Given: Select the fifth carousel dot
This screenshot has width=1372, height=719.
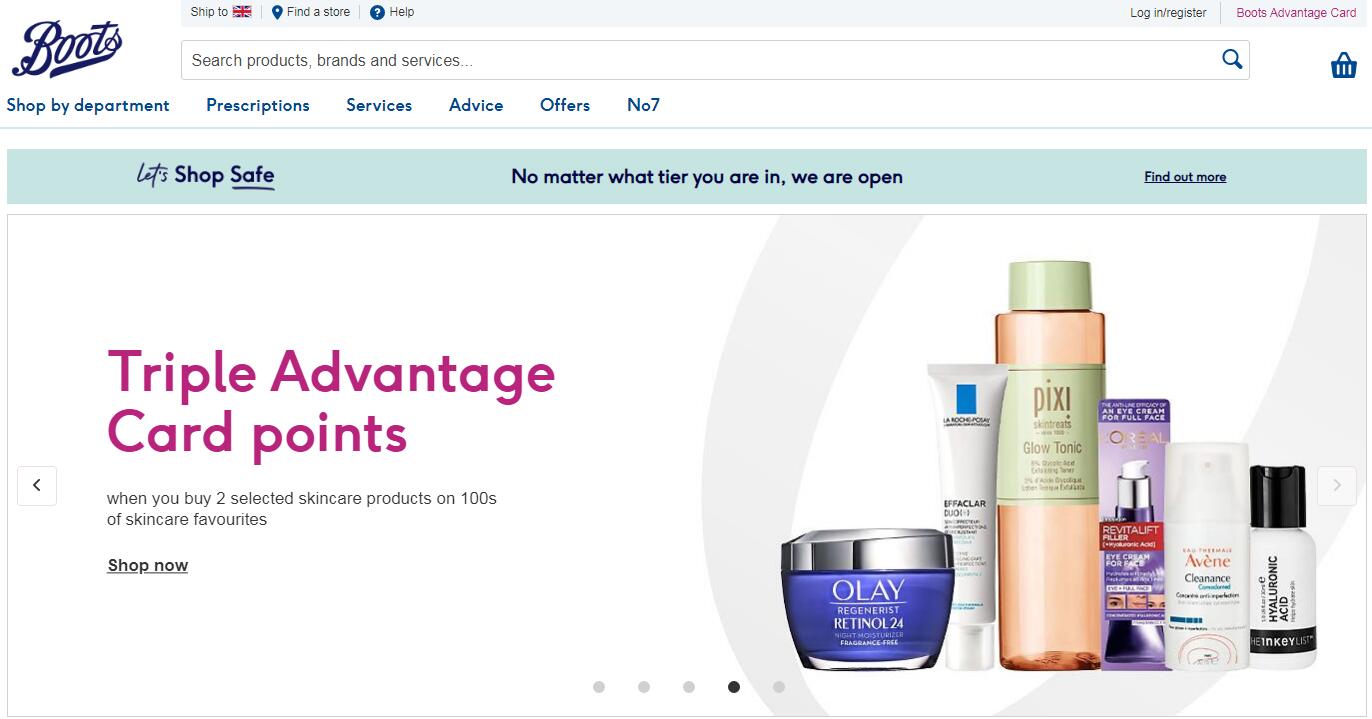Looking at the screenshot, I should pos(779,687).
